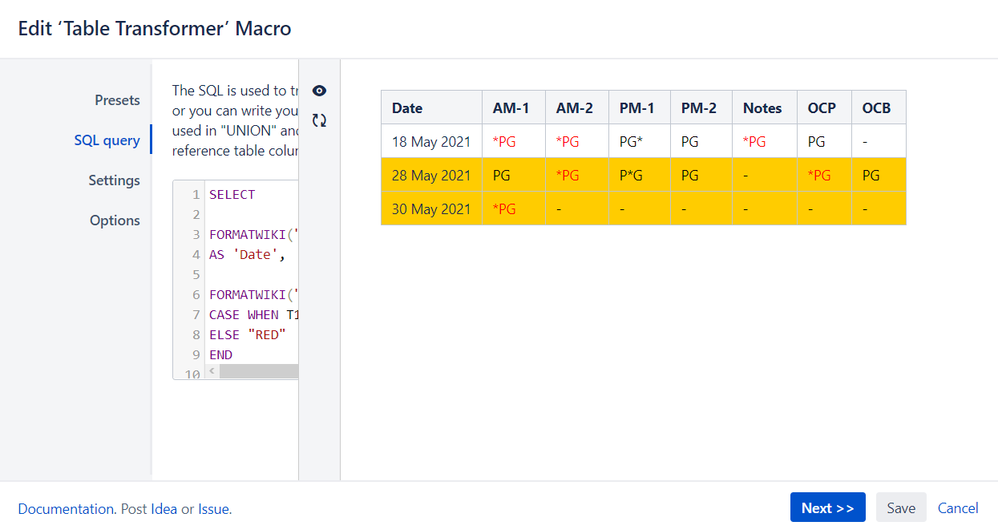Click inside the SQL code editor
The image size is (998, 530).
click(252, 274)
